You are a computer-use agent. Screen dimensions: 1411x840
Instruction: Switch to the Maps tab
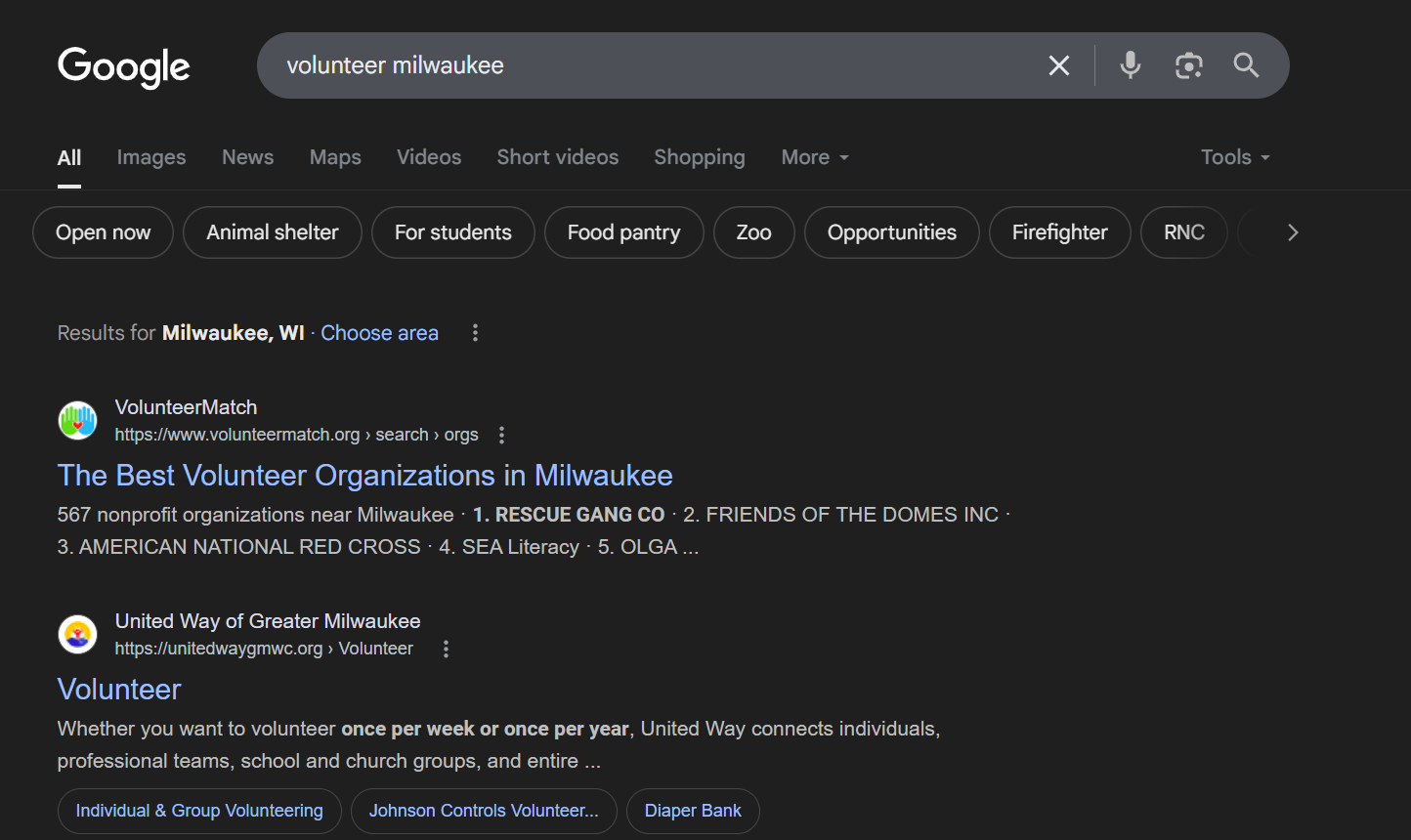335,157
